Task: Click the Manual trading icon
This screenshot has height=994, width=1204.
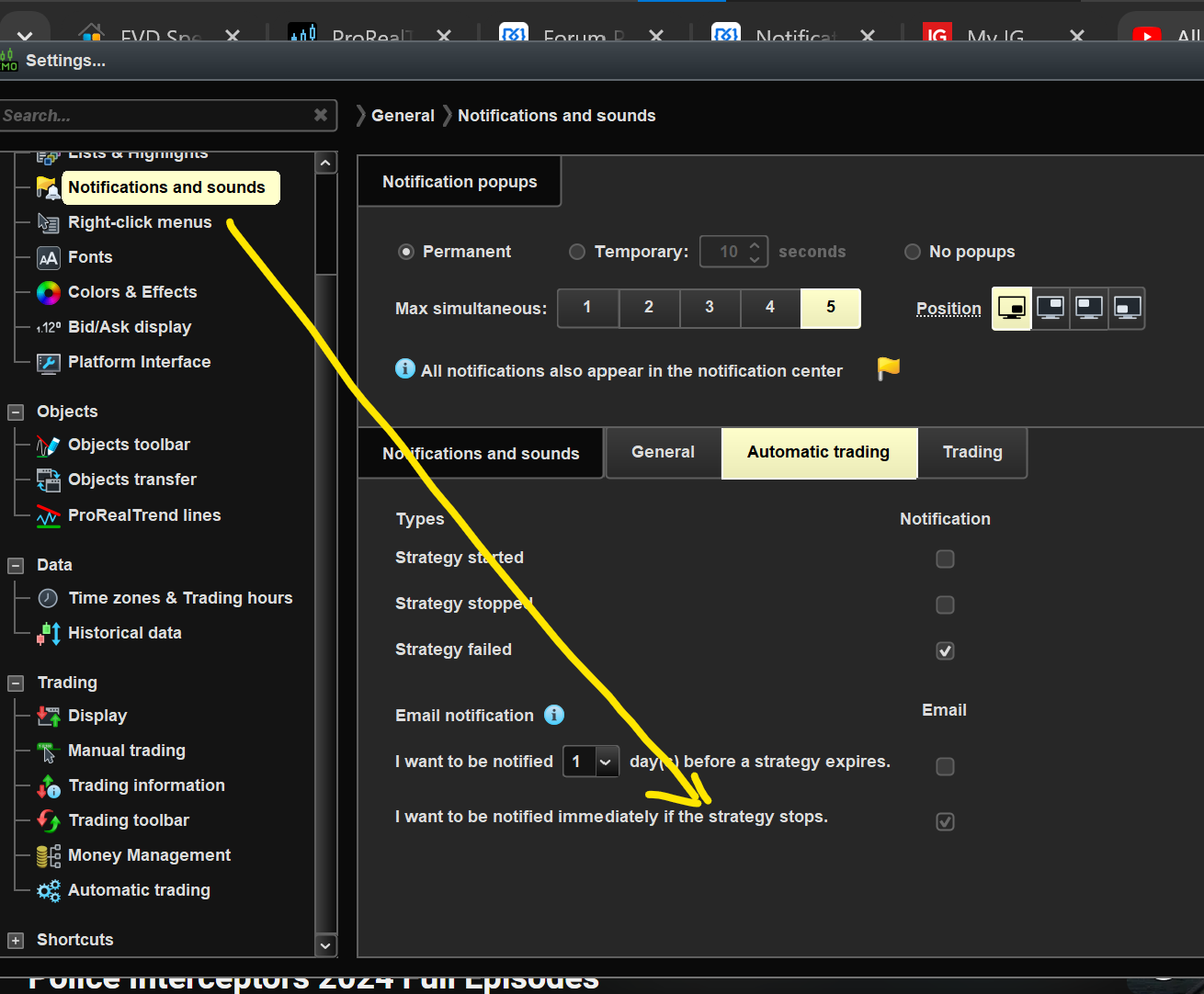Action: coord(48,751)
